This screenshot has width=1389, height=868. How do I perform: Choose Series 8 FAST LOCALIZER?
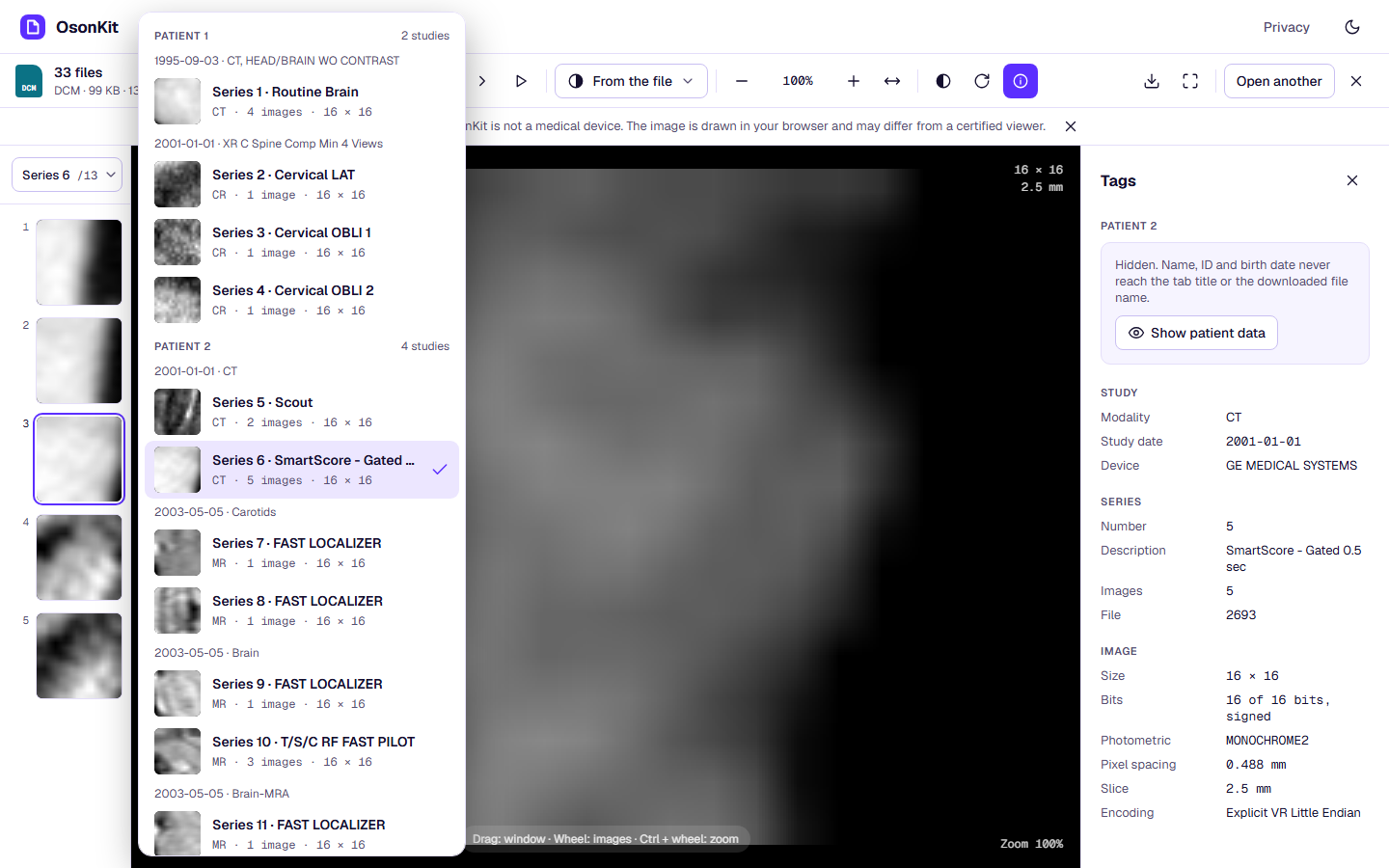pyautogui.click(x=302, y=610)
